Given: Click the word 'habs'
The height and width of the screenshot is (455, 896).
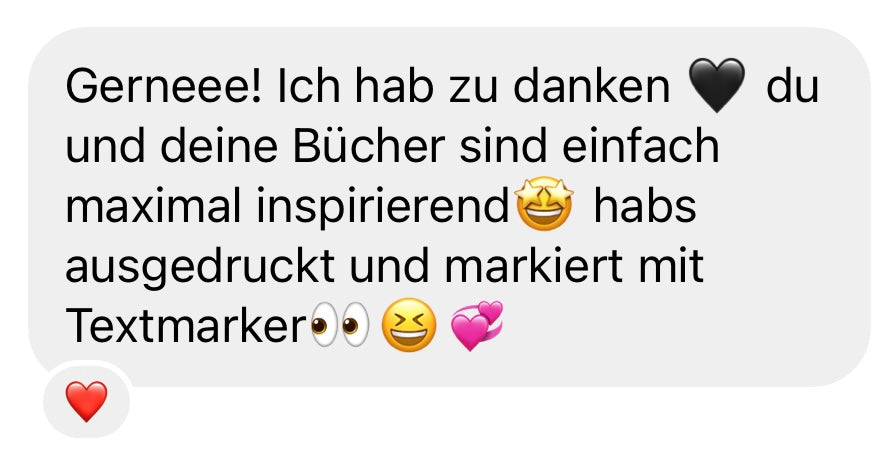Looking at the screenshot, I should 645,206.
